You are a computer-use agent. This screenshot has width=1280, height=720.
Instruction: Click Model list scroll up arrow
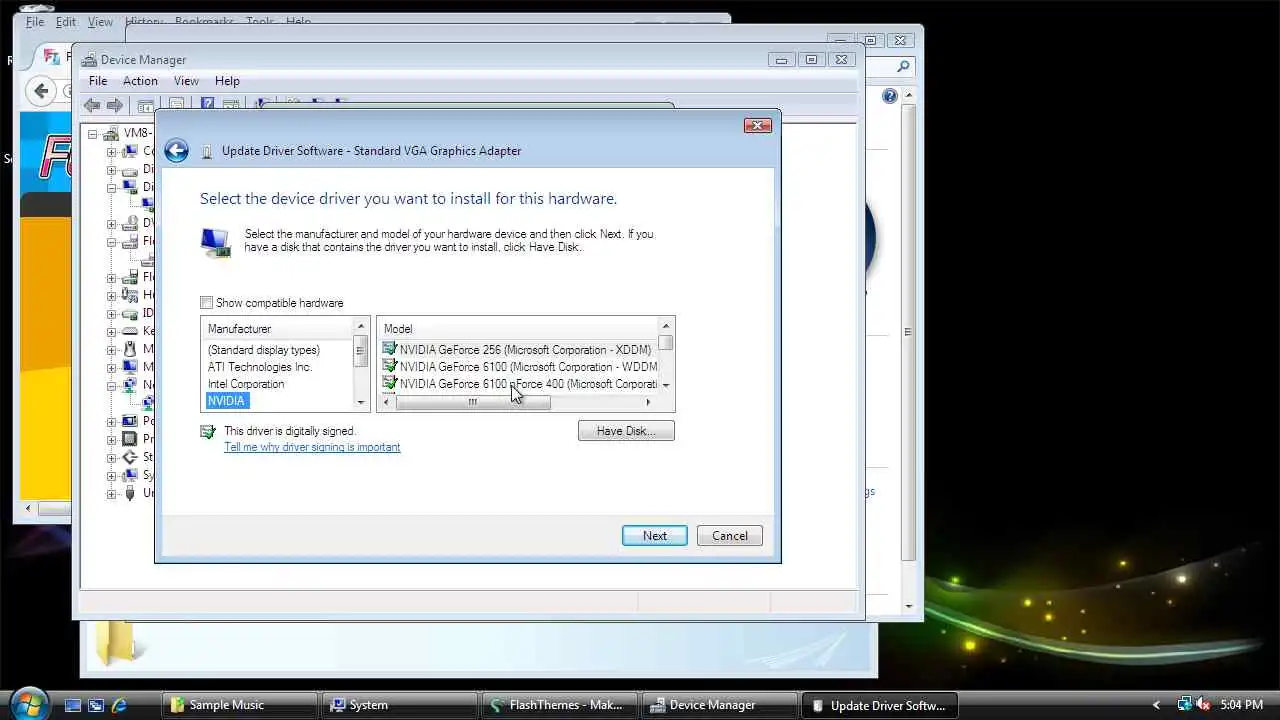(x=666, y=327)
